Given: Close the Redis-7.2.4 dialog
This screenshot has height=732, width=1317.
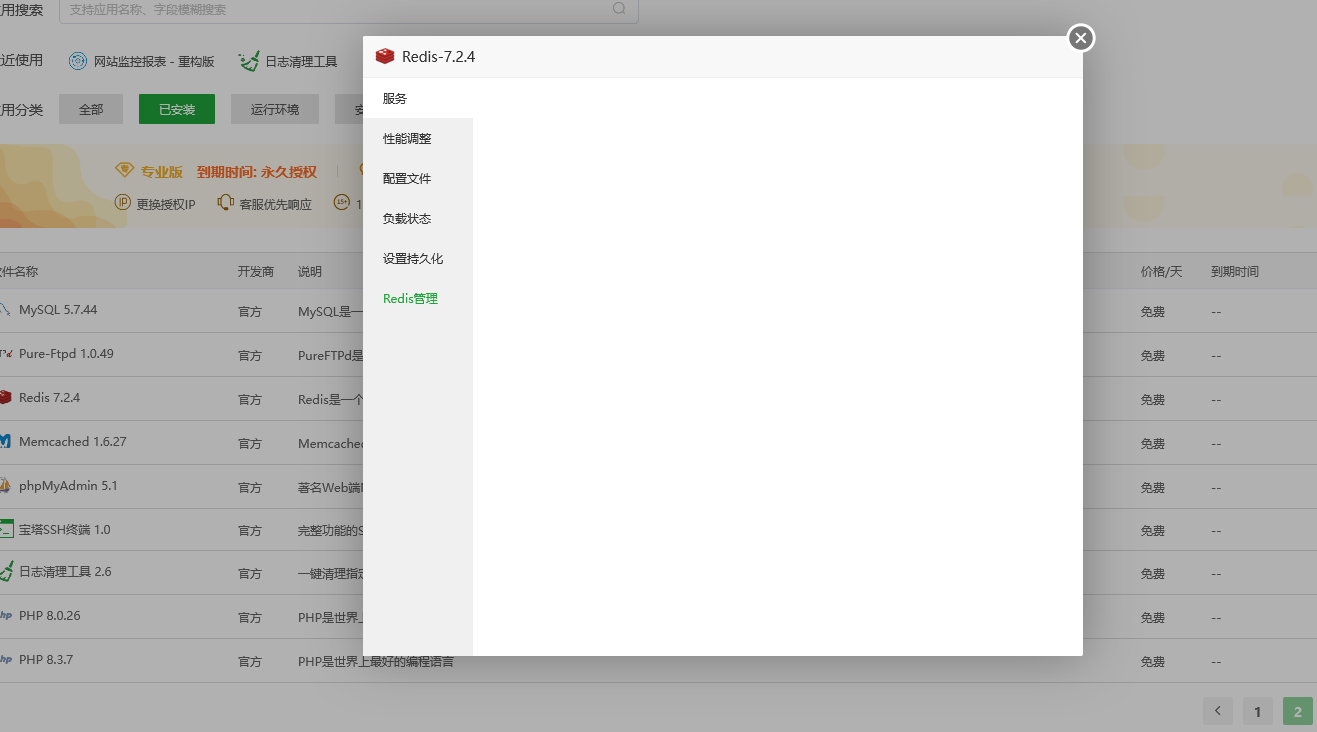Looking at the screenshot, I should tap(1080, 38).
